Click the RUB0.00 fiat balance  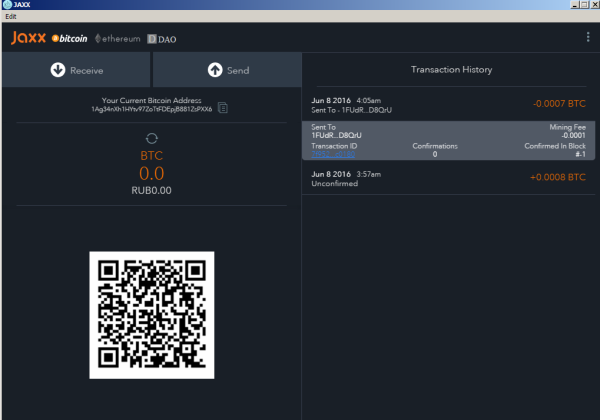(x=151, y=190)
